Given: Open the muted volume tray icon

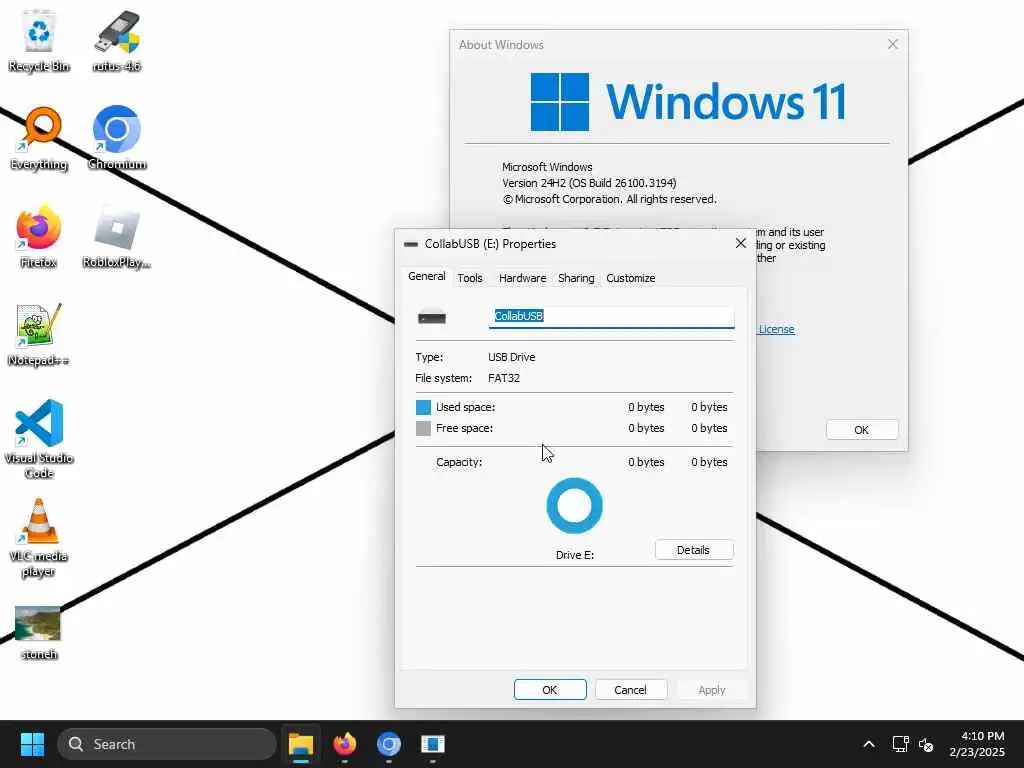Looking at the screenshot, I should [x=925, y=744].
